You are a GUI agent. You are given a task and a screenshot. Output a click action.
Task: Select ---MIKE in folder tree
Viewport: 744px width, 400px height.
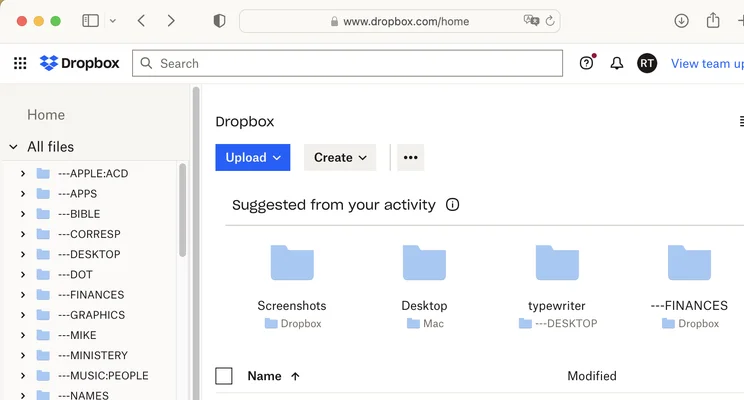pos(77,335)
